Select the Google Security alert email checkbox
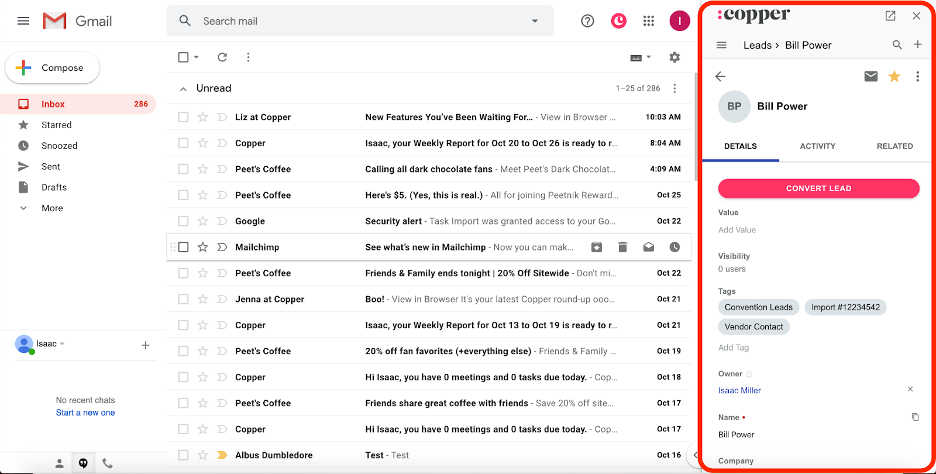Viewport: 936px width, 474px height. pos(183,221)
